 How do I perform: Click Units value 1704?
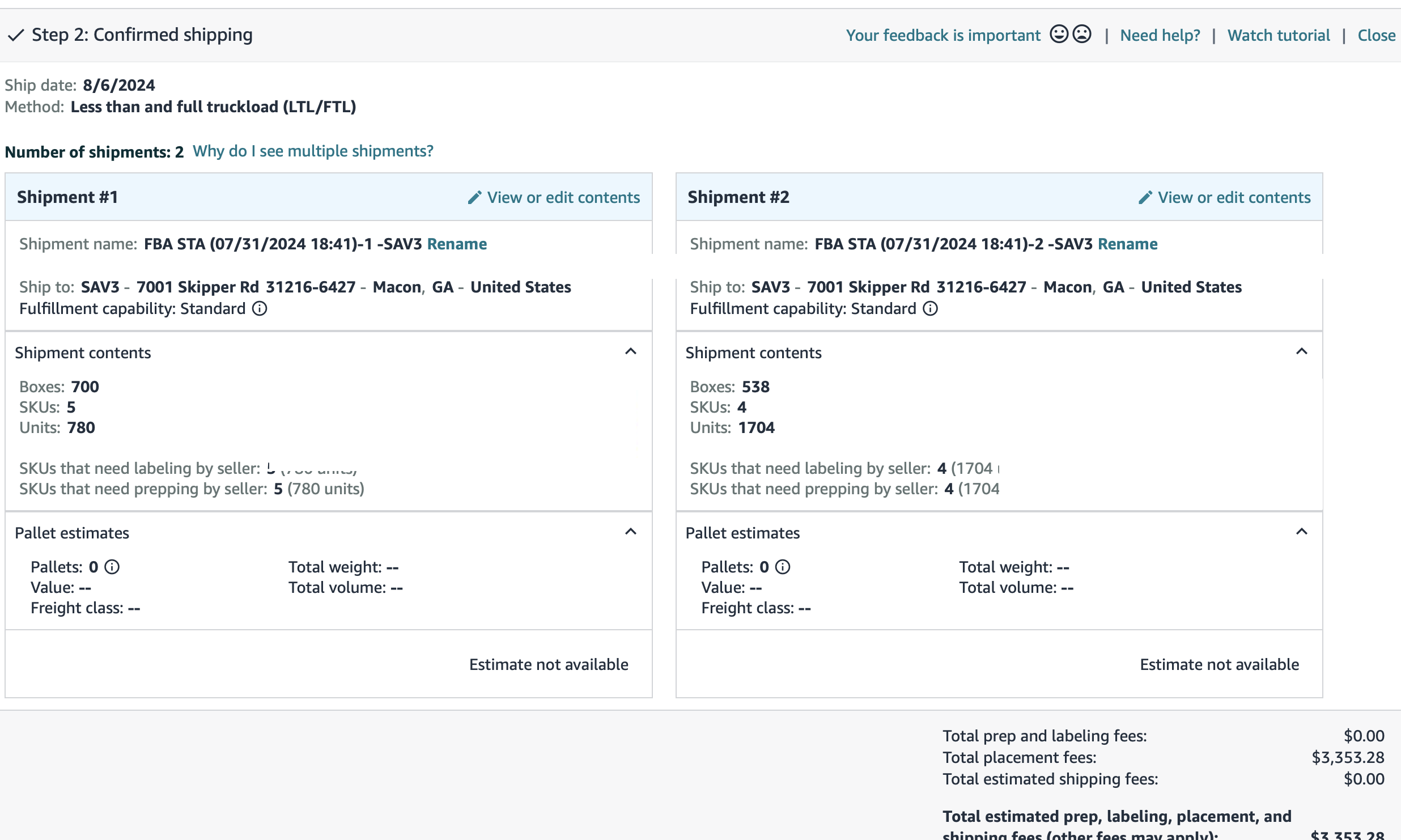pos(757,427)
